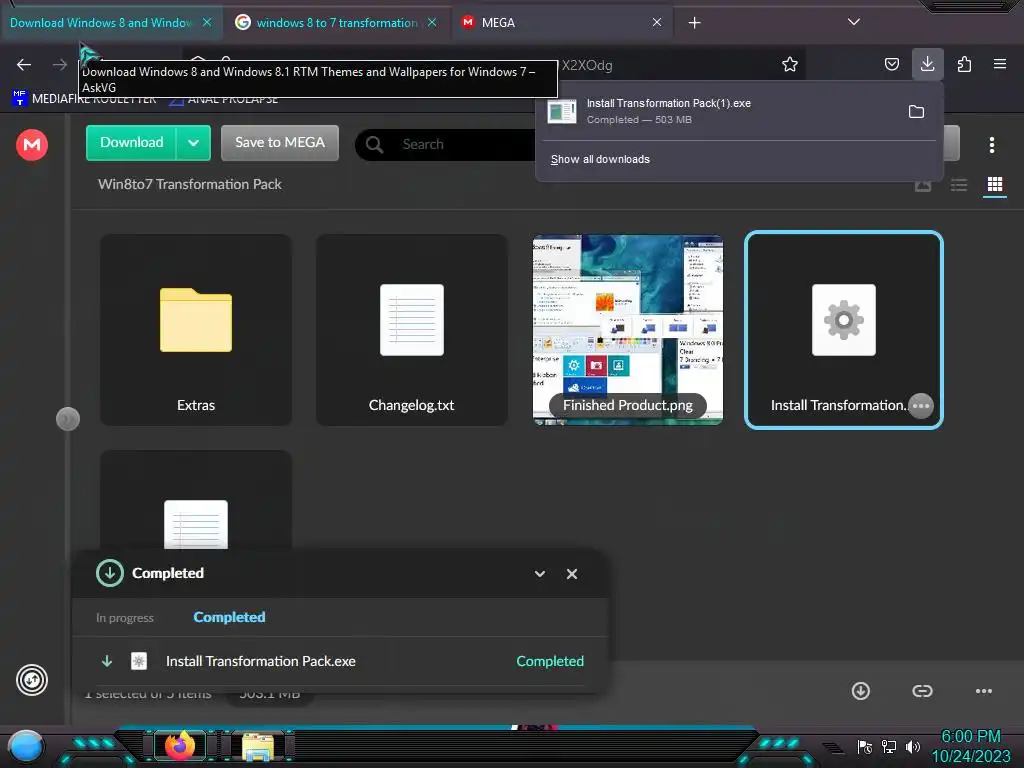Open the vertical three-dot MEGA menu
Image resolution: width=1024 pixels, height=768 pixels.
(x=991, y=145)
